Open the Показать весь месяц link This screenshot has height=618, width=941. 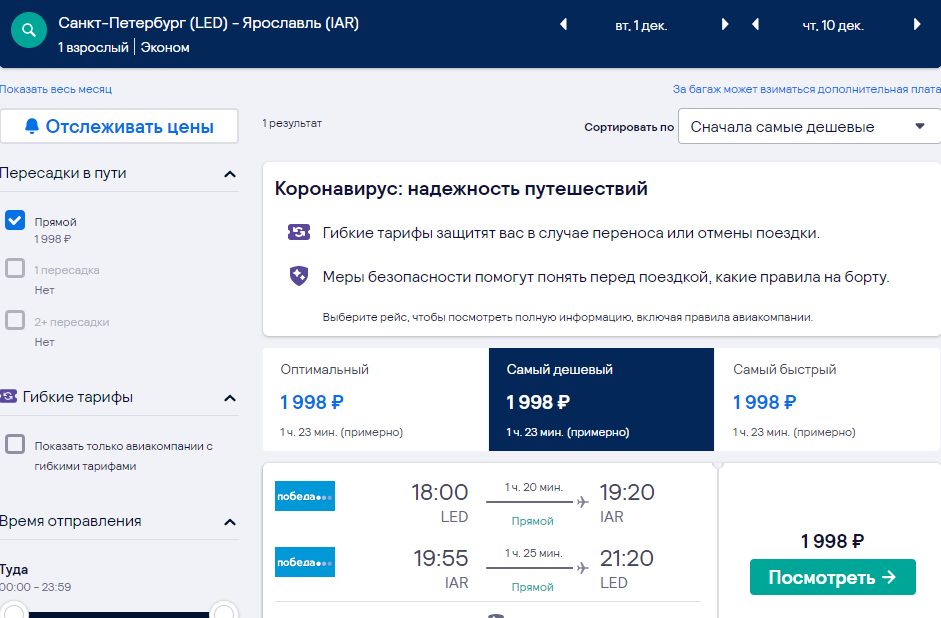pos(56,89)
